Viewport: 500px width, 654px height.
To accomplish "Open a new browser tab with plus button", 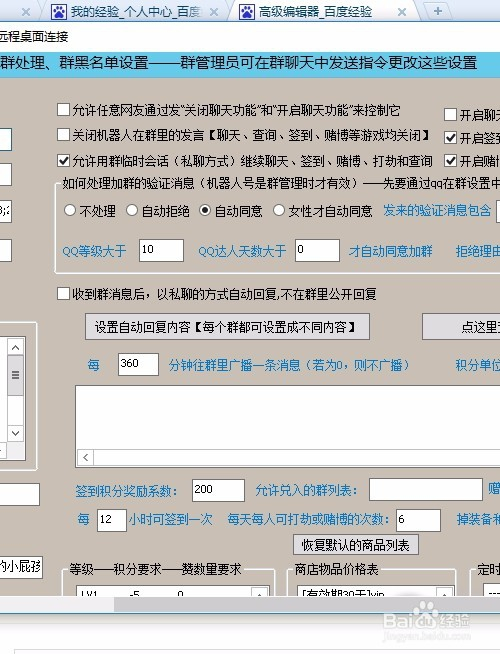I will click(x=437, y=11).
